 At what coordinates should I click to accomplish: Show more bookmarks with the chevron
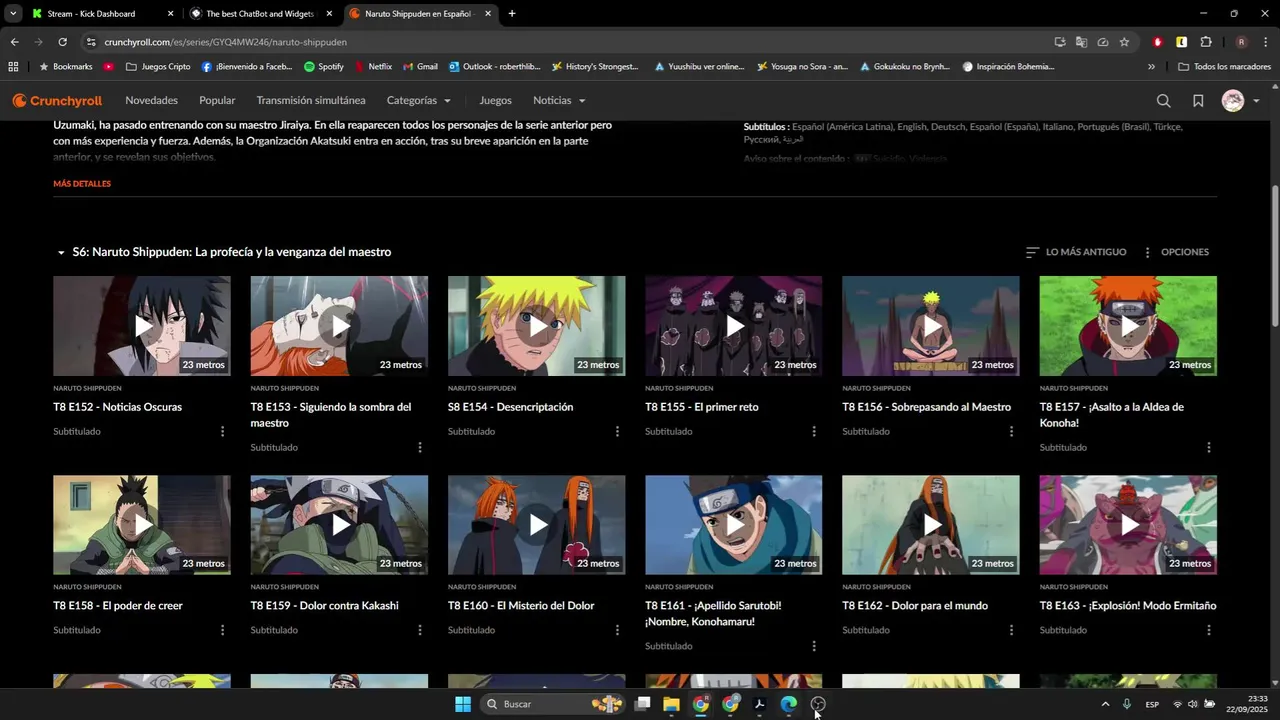[1151, 67]
